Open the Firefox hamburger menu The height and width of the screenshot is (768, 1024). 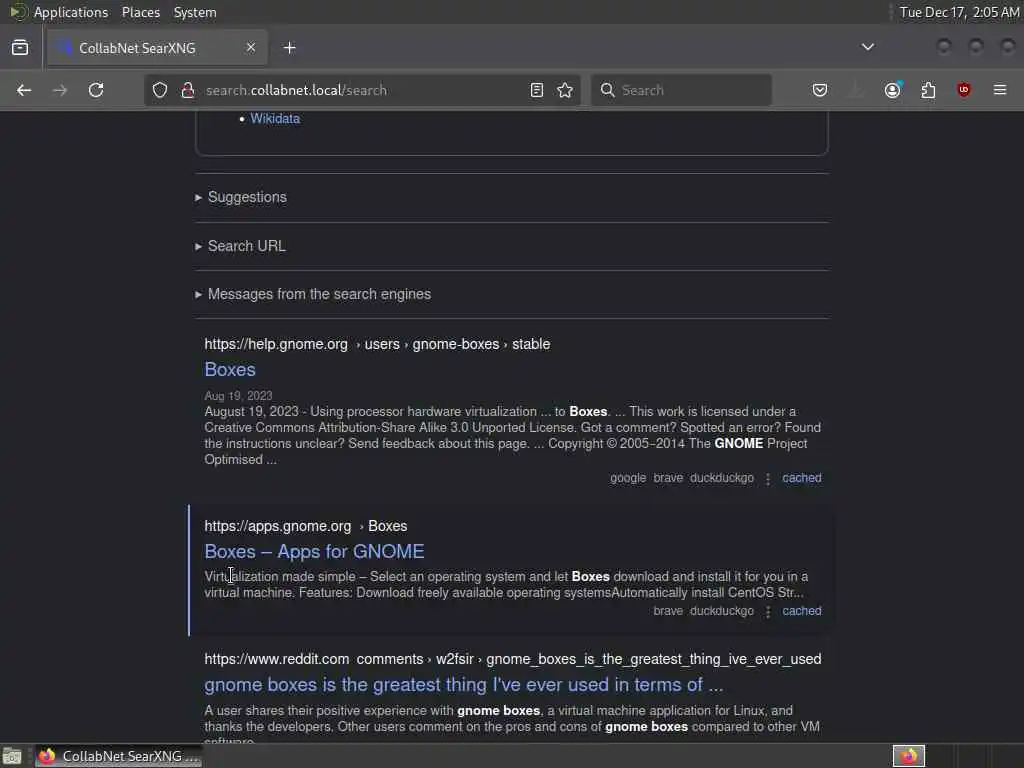(1000, 90)
